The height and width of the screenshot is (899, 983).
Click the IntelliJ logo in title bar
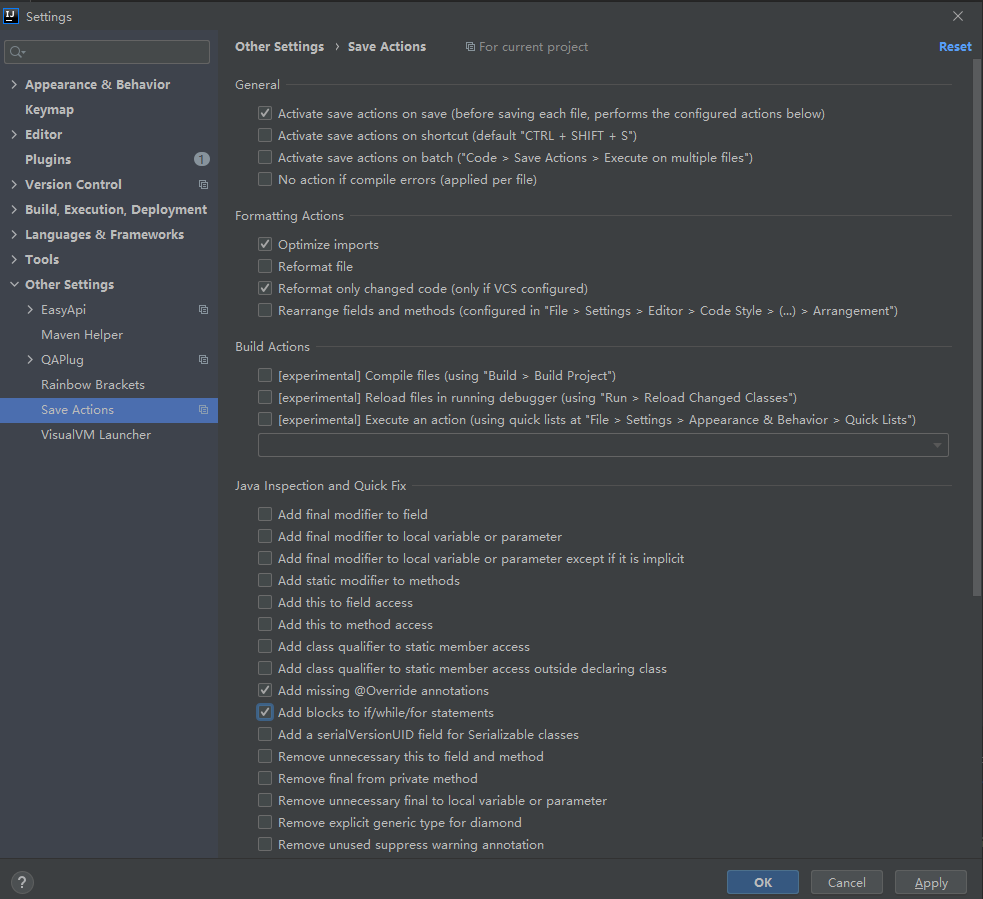pyautogui.click(x=11, y=16)
